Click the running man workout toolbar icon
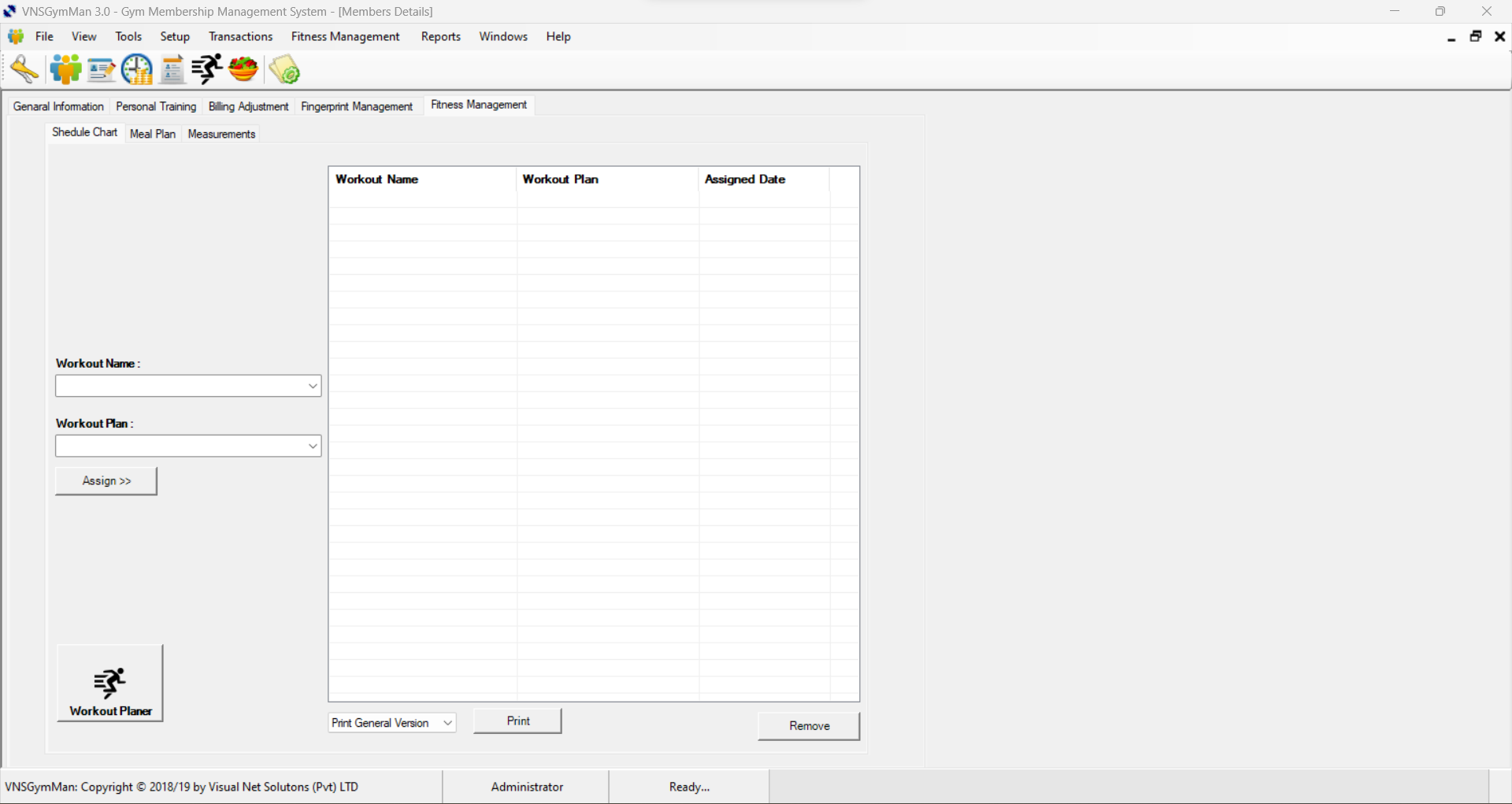The width and height of the screenshot is (1512, 804). [x=207, y=69]
